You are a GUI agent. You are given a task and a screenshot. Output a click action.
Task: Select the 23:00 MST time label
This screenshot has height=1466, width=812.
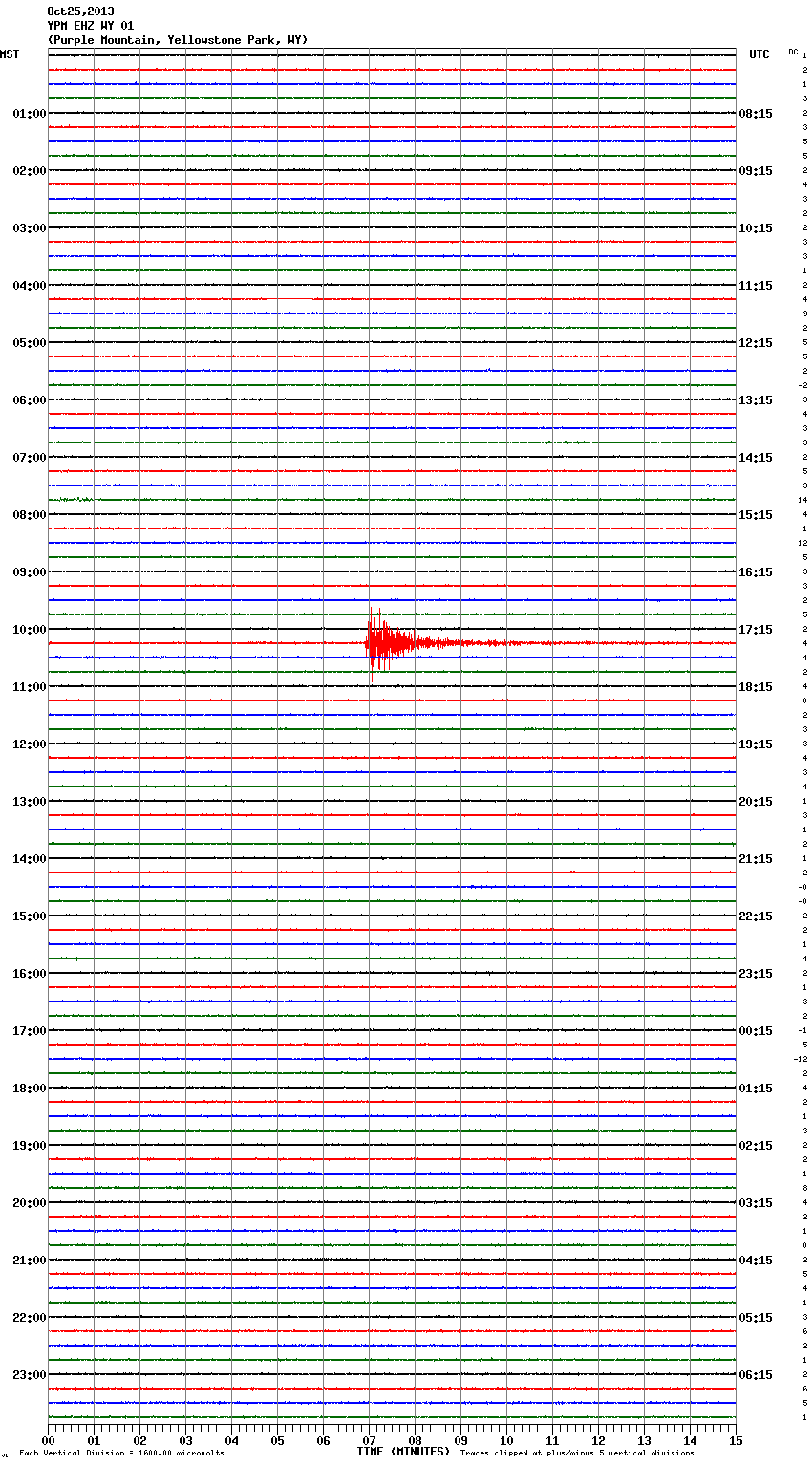coord(29,1375)
